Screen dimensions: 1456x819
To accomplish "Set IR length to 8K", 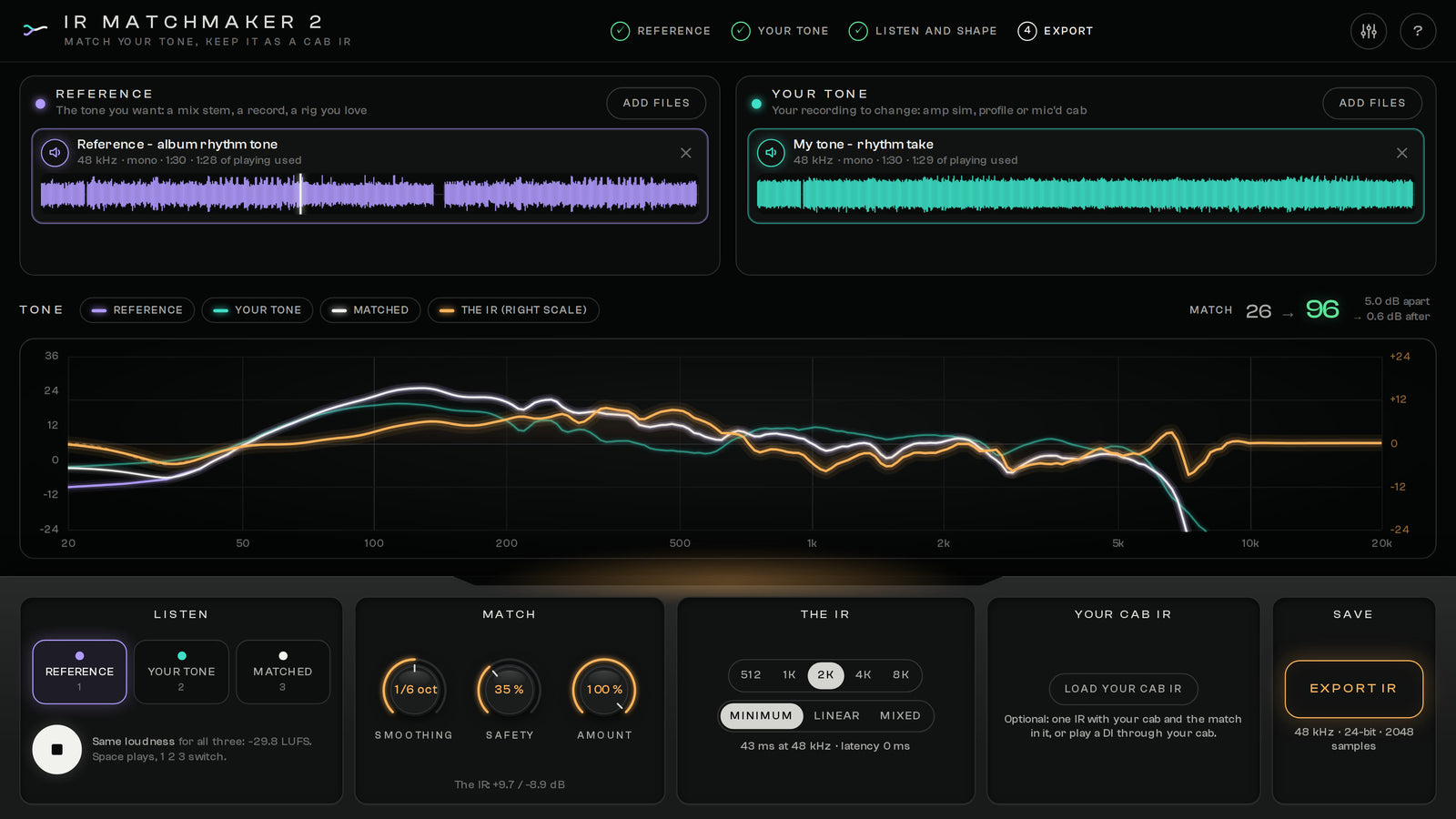I will pyautogui.click(x=901, y=674).
